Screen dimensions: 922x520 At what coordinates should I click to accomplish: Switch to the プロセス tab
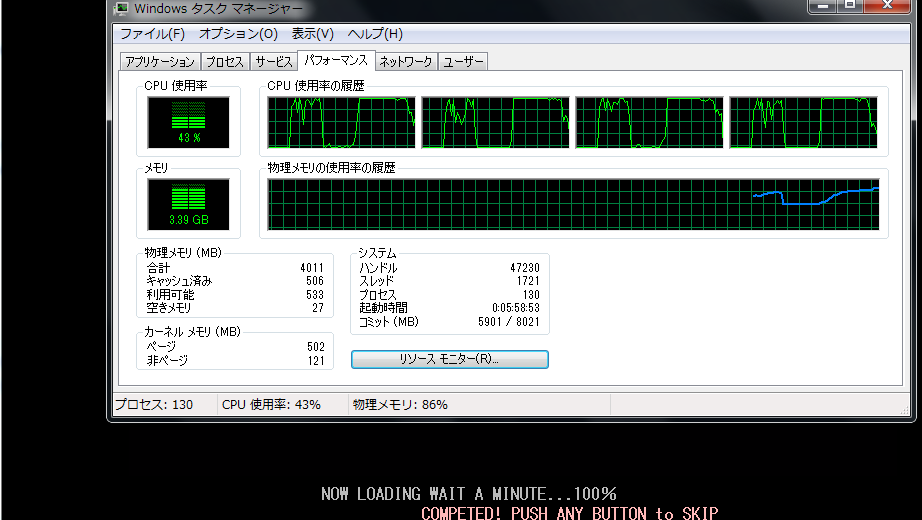click(225, 62)
